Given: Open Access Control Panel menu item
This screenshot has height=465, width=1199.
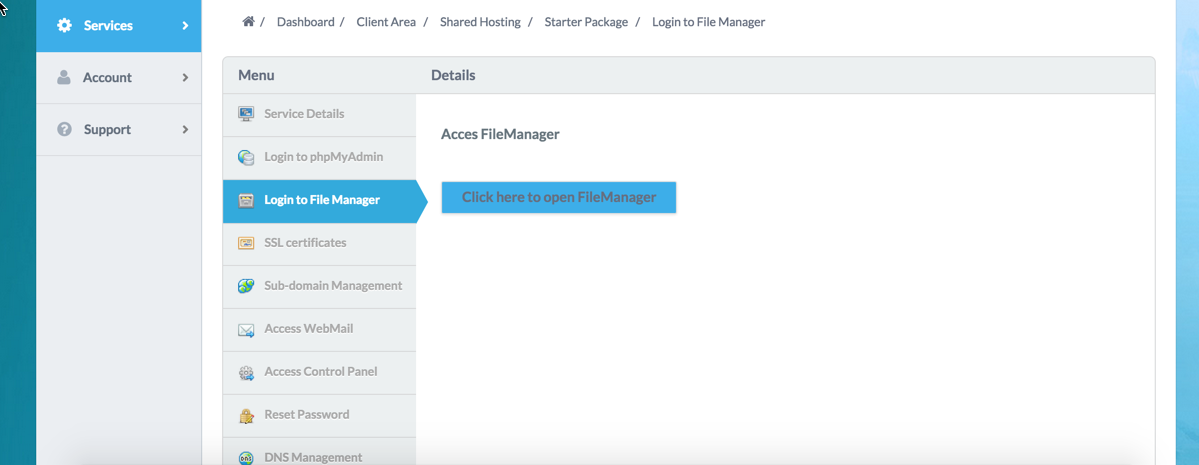Looking at the screenshot, I should [x=320, y=372].
